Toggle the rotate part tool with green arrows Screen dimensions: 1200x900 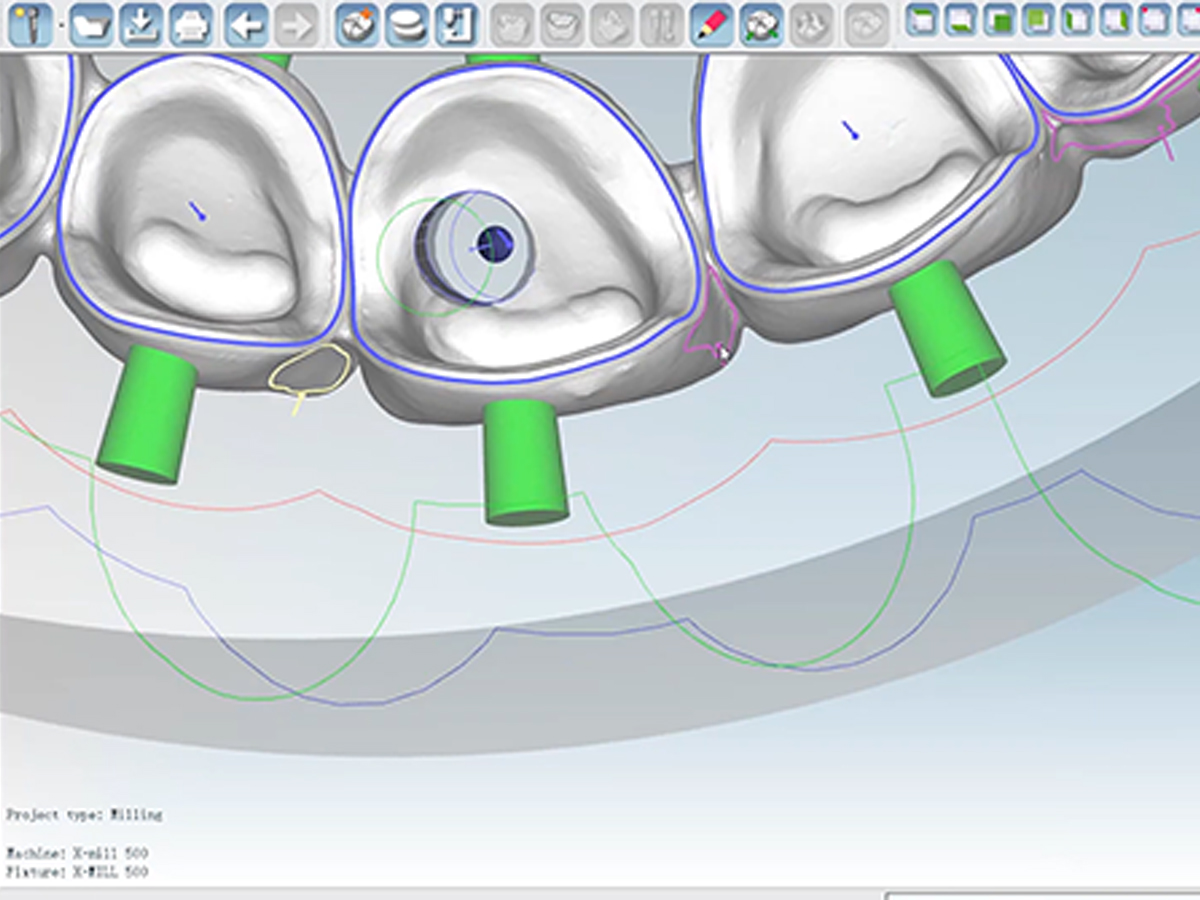[x=761, y=24]
